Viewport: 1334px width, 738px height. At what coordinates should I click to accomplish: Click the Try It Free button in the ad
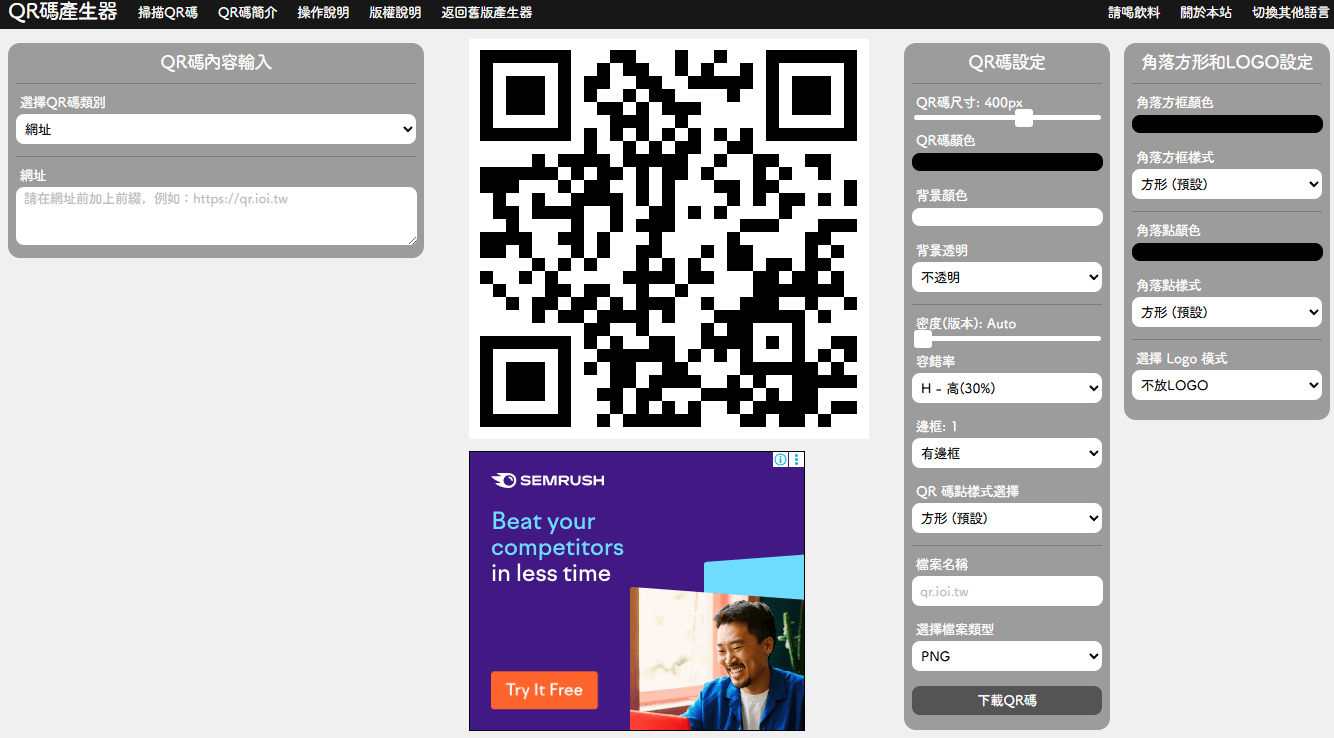(x=544, y=690)
